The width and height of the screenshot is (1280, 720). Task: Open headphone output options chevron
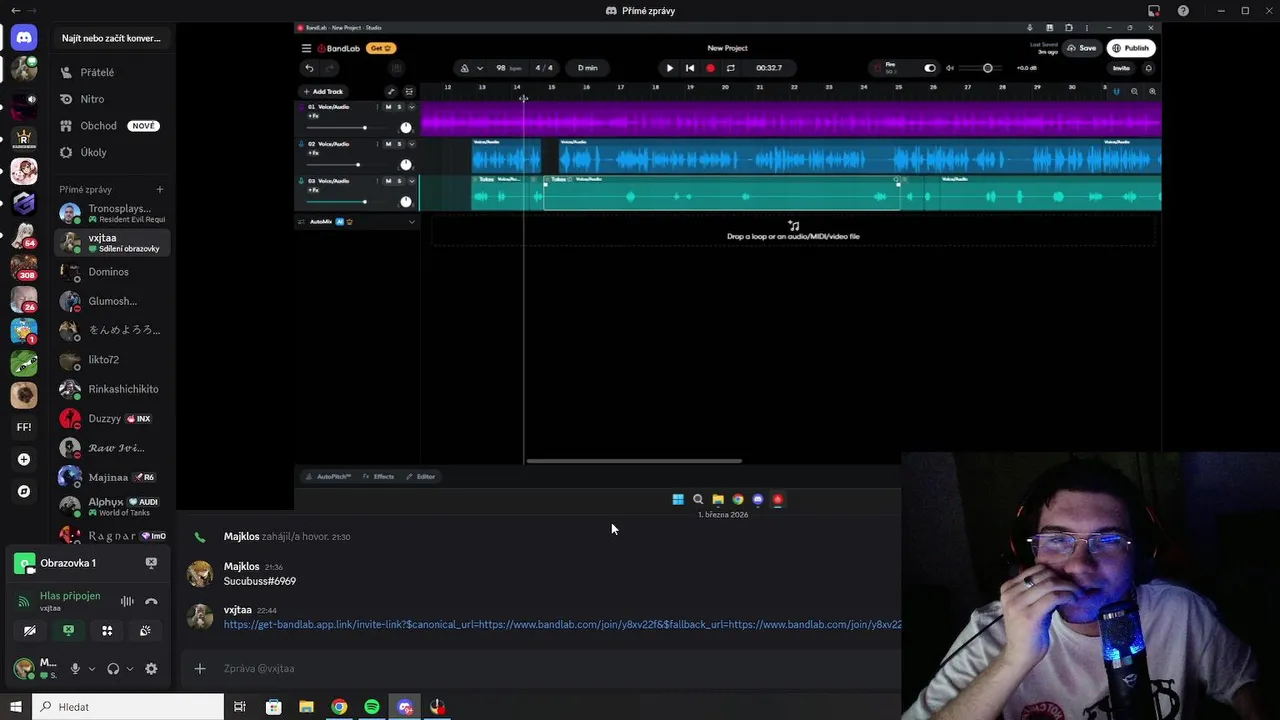coord(130,668)
